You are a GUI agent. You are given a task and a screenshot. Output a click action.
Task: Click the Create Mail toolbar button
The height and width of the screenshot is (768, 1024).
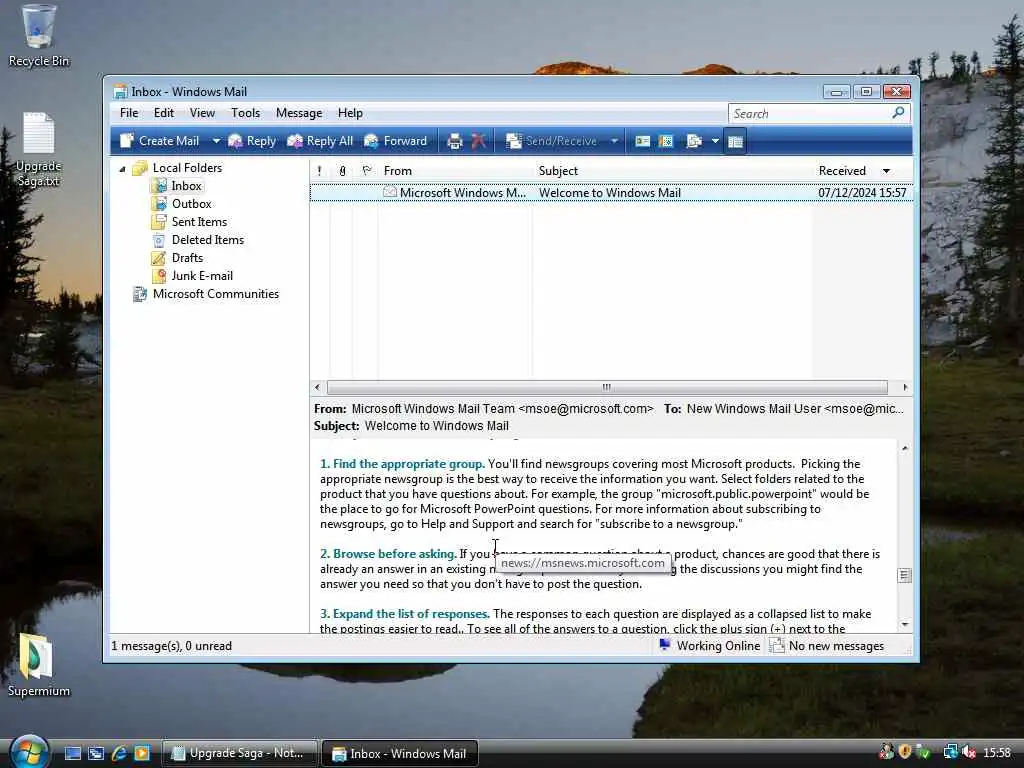click(x=161, y=141)
